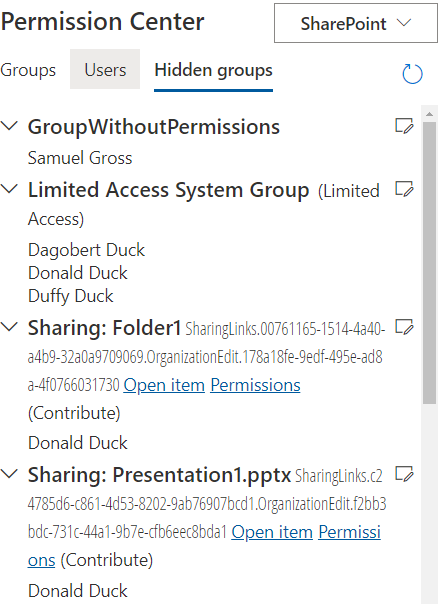This screenshot has width=441, height=604.
Task: Click edit icon for Sharing: Presentation1.pptx
Action: point(404,474)
